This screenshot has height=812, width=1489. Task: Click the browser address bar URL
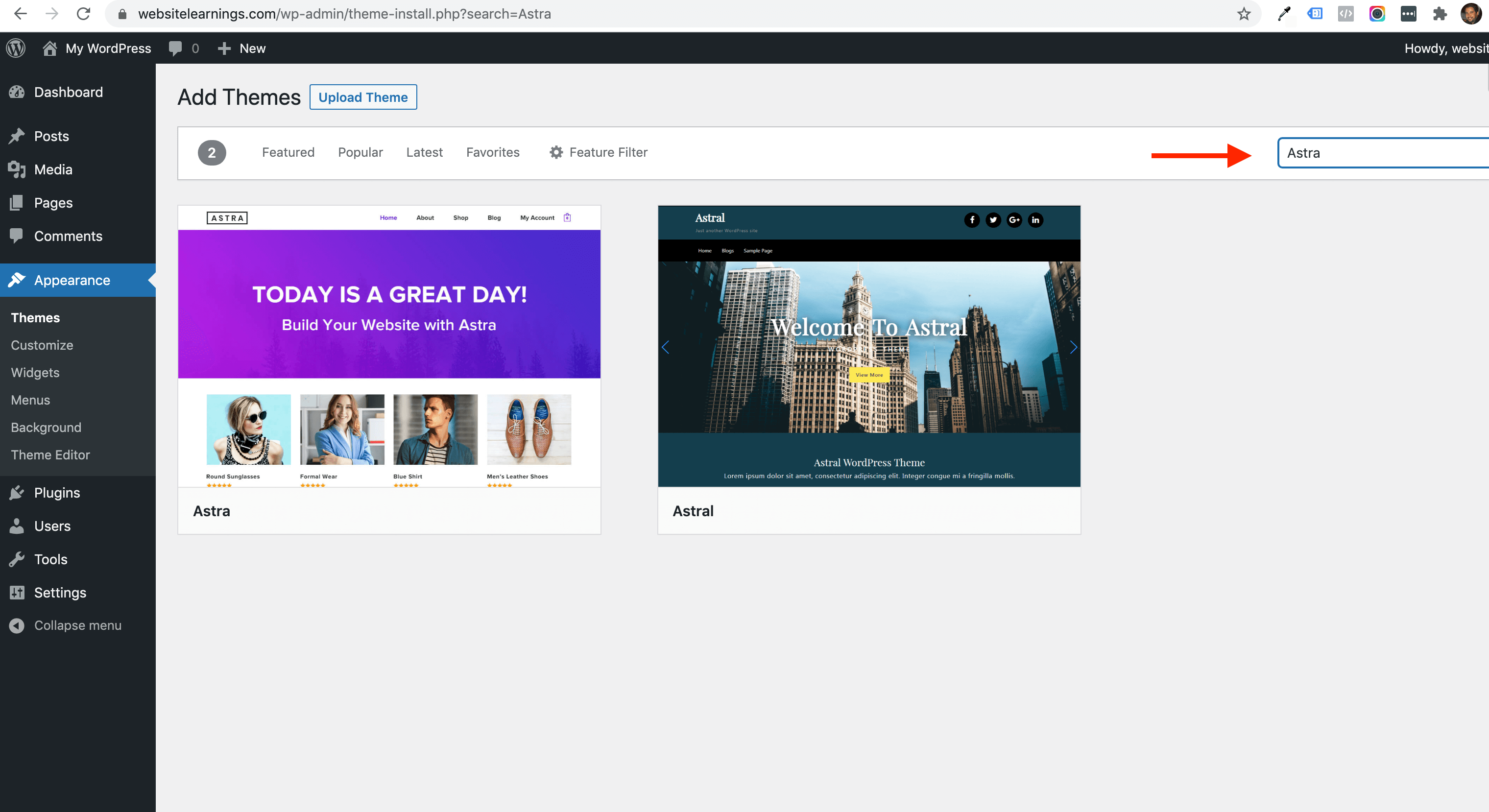344,14
